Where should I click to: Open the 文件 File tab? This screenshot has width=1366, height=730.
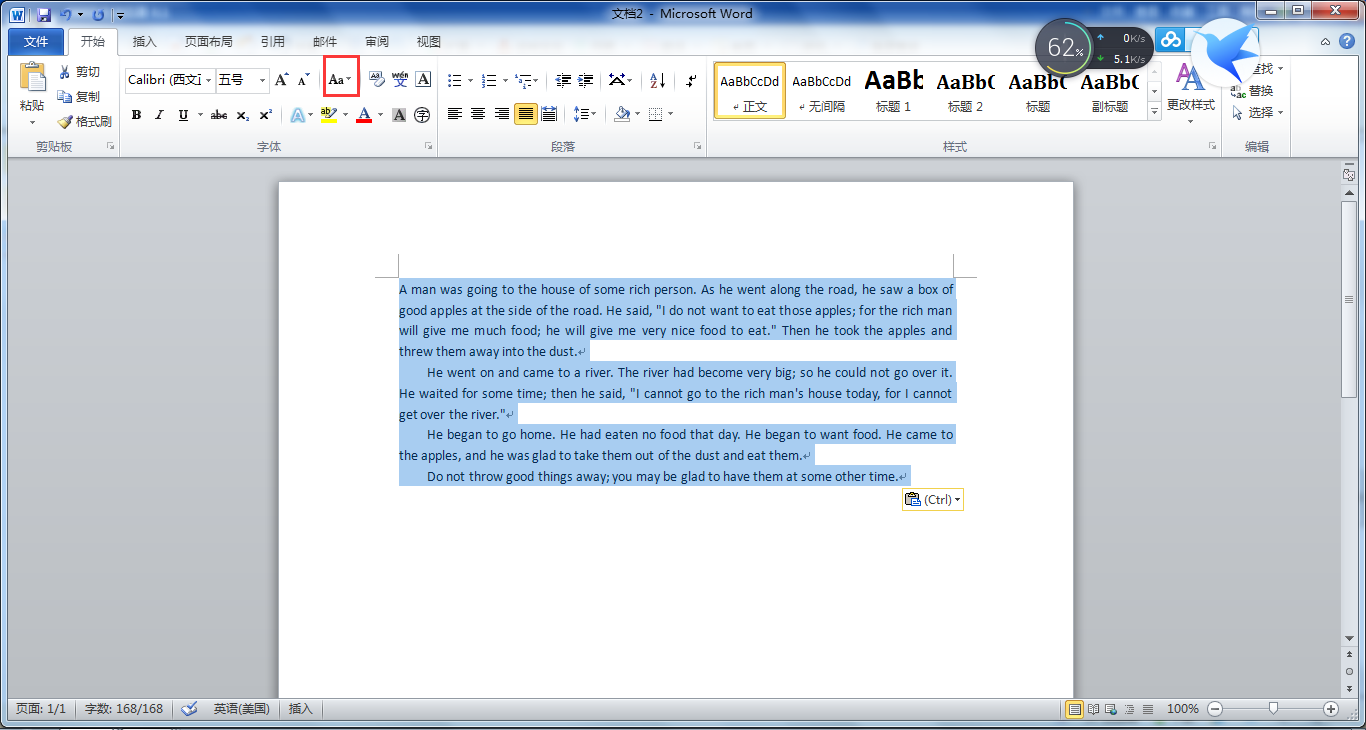point(36,42)
